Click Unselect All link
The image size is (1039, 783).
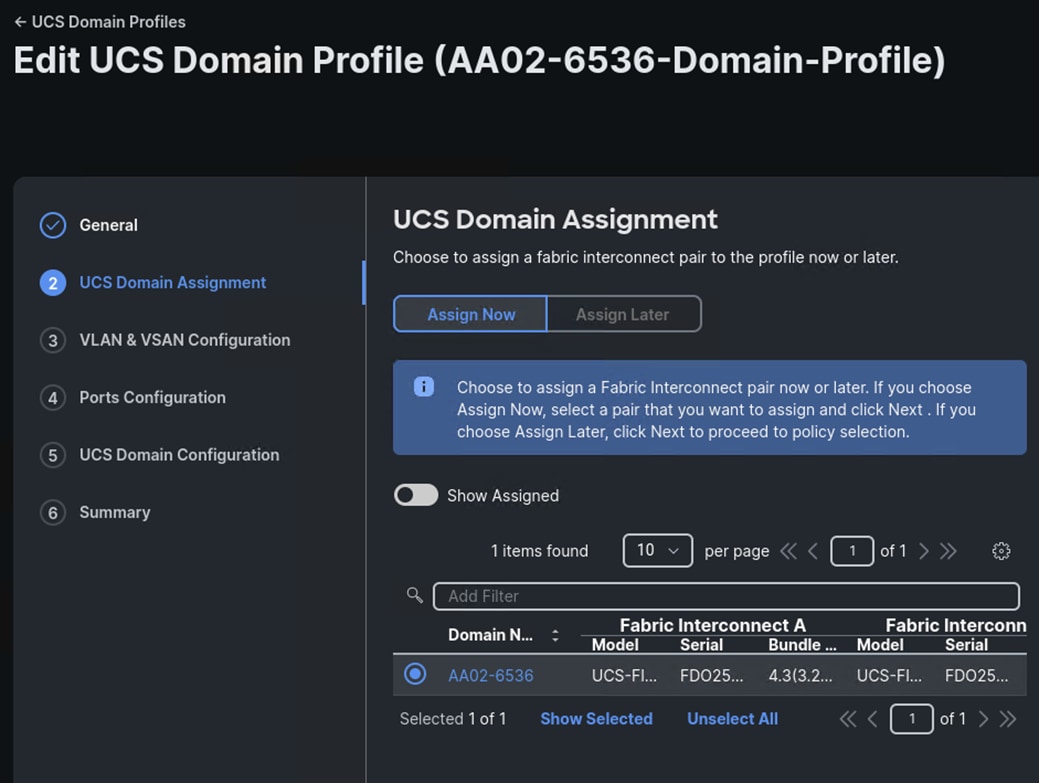pyautogui.click(x=732, y=719)
